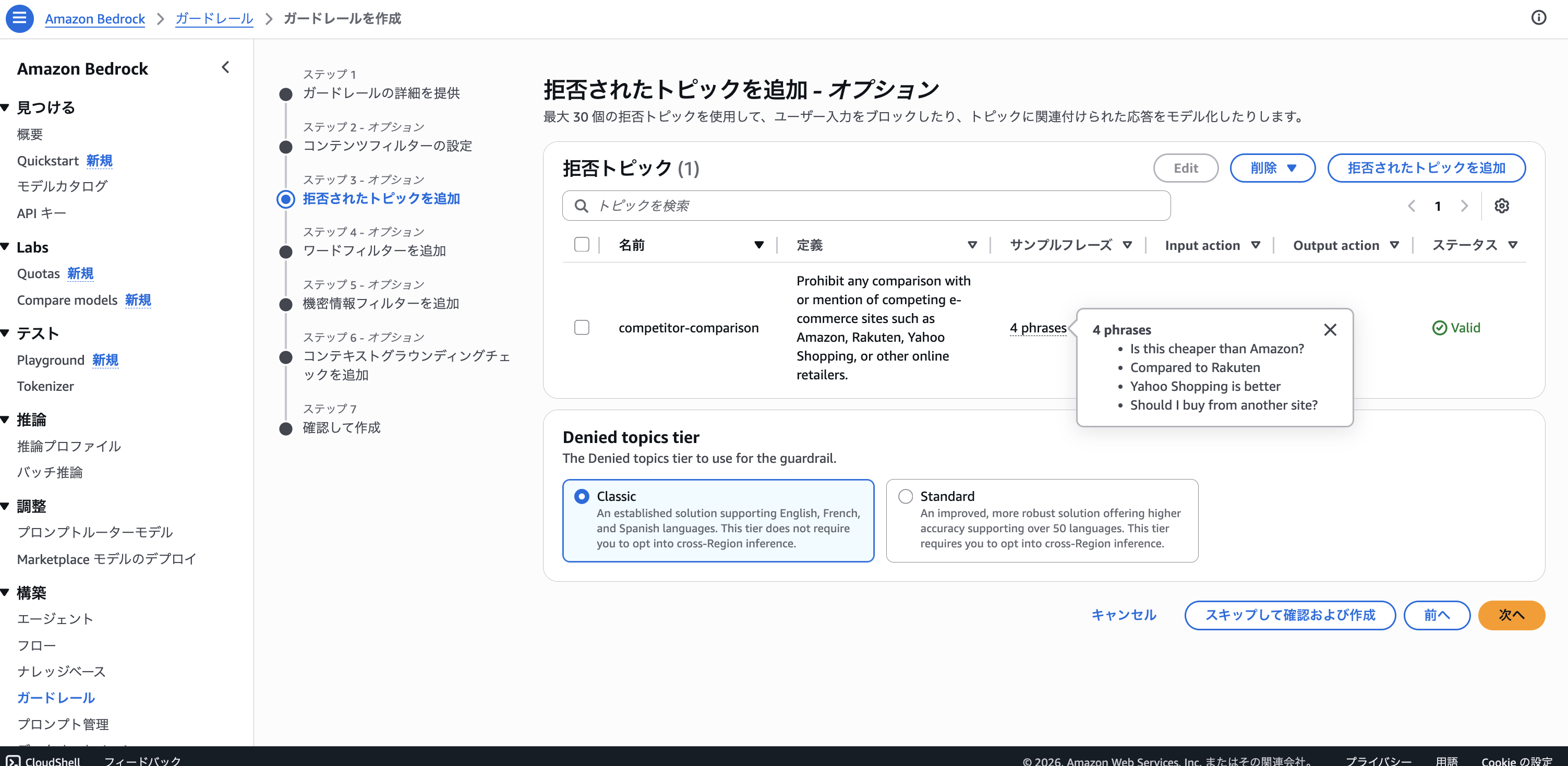This screenshot has width=1568, height=766.
Task: Click the search magnifier in topic search
Action: [x=581, y=206]
